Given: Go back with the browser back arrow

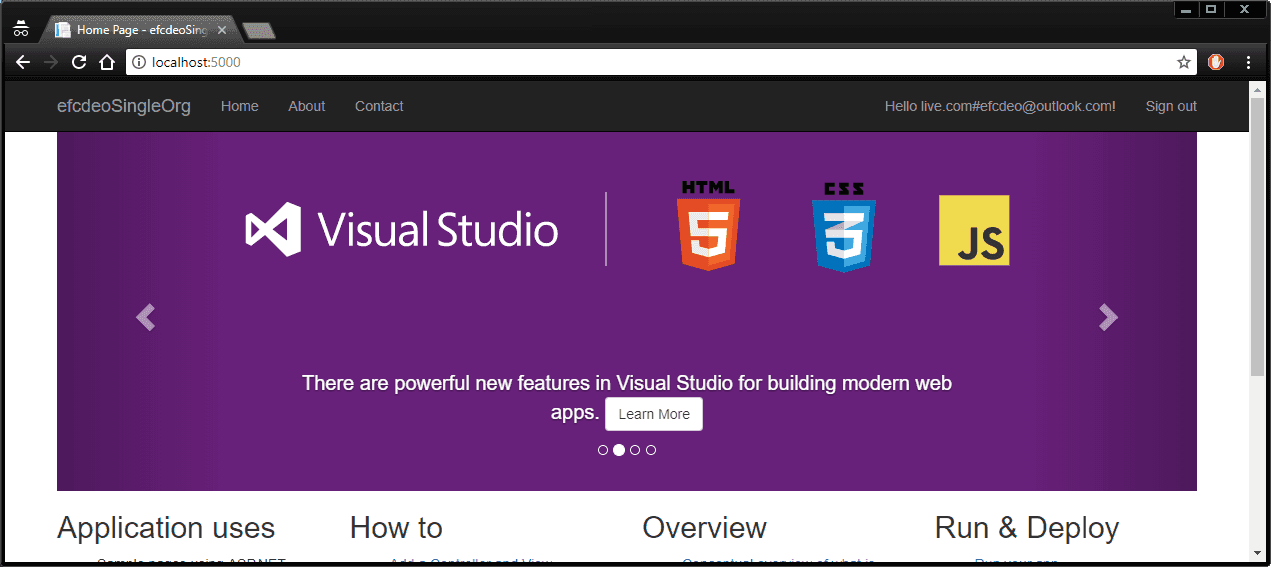Looking at the screenshot, I should click(23, 62).
